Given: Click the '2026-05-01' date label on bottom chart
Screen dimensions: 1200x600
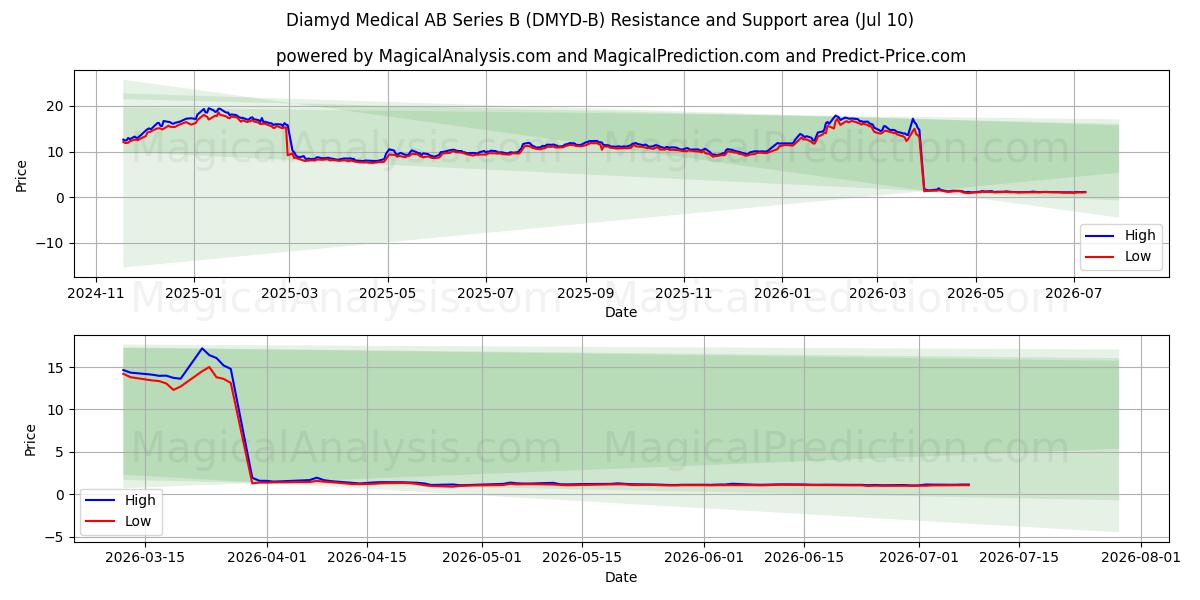Looking at the screenshot, I should (x=482, y=560).
